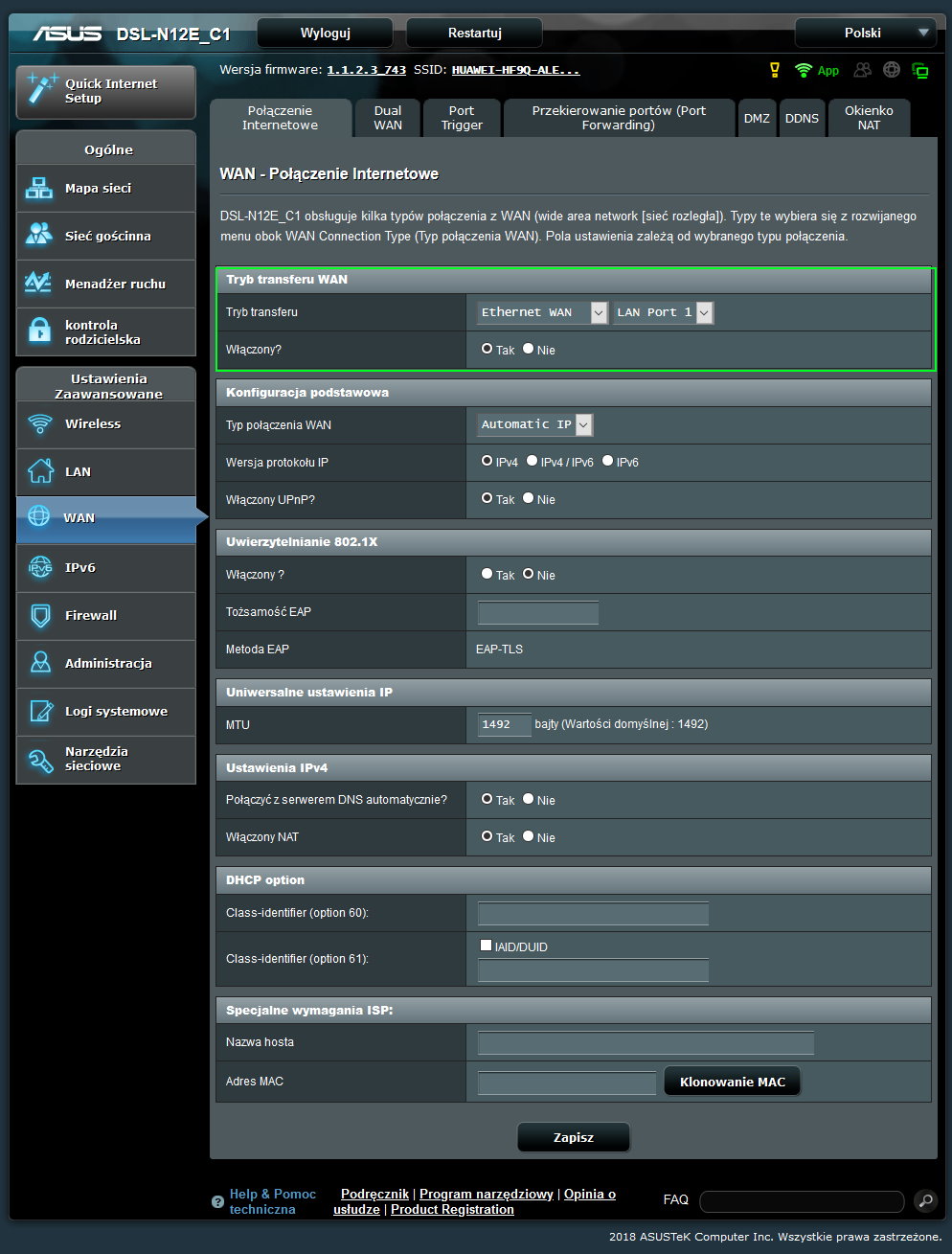Open the Ethernet WAN transfer mode dropdown
This screenshot has height=1254, width=952.
point(542,312)
